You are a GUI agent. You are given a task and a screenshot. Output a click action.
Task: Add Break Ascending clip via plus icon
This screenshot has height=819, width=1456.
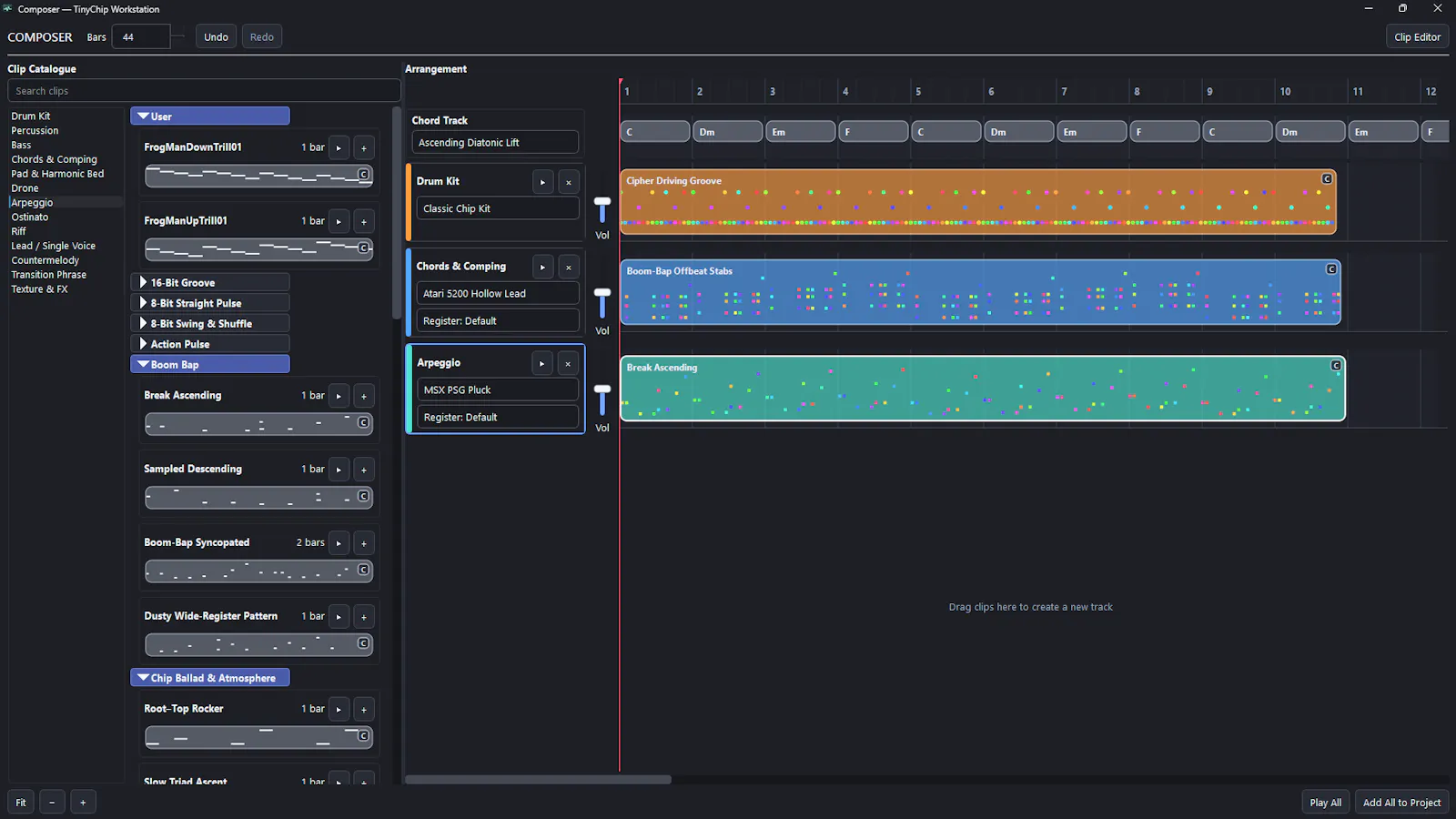click(363, 396)
